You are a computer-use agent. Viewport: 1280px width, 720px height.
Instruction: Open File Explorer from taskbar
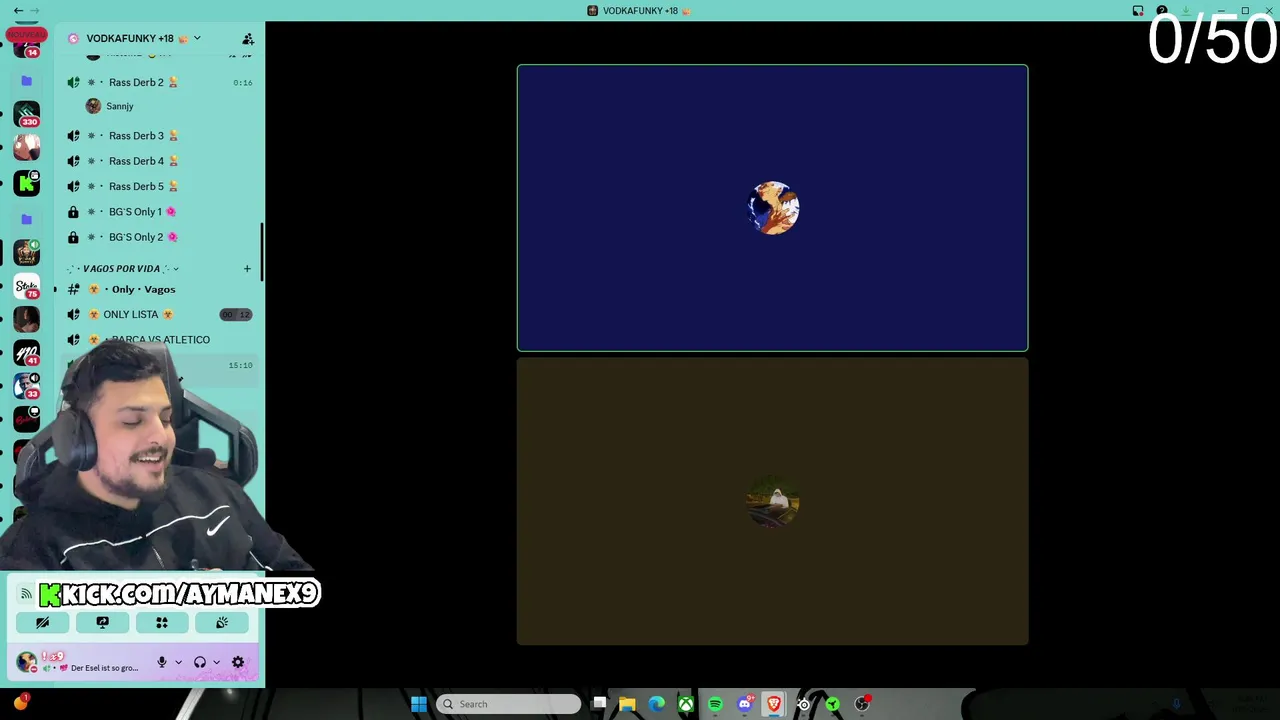pyautogui.click(x=627, y=704)
